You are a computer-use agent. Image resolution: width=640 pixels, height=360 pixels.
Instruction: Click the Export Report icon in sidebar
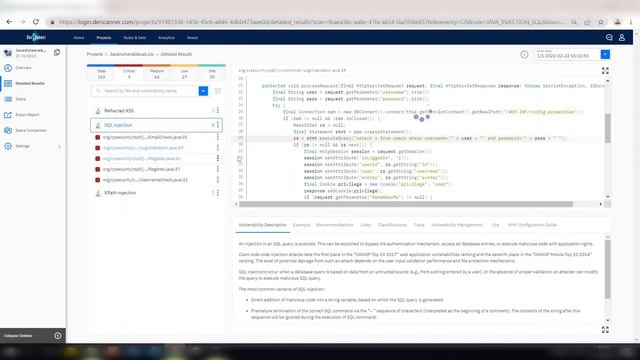[8, 115]
